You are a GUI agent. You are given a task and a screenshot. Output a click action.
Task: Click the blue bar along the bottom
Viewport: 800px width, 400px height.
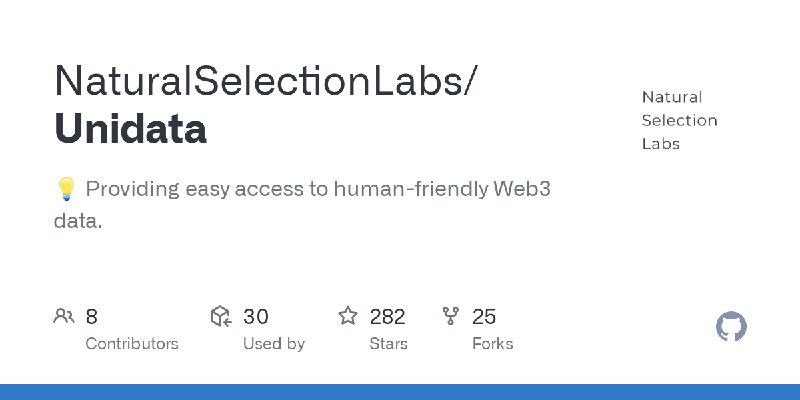click(400, 391)
